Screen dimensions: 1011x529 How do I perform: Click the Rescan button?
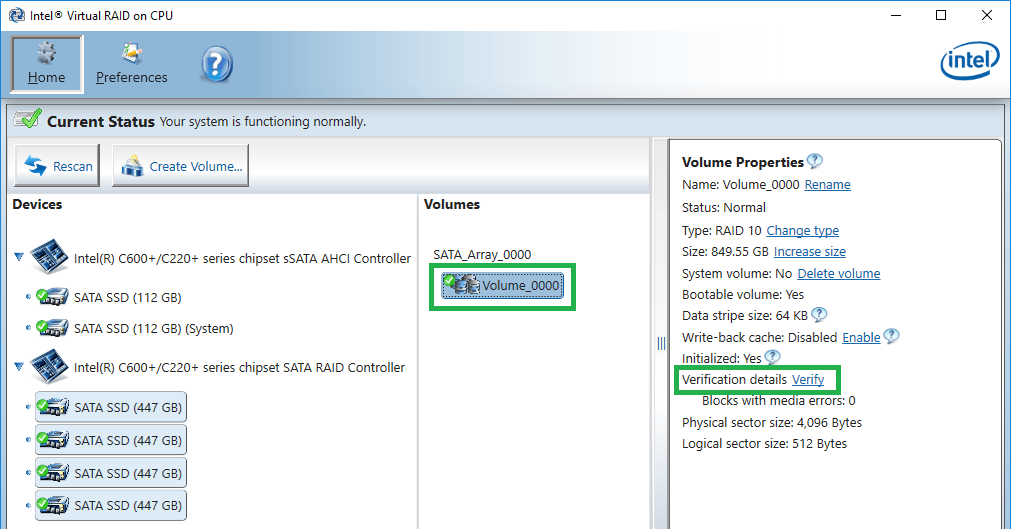pos(59,166)
